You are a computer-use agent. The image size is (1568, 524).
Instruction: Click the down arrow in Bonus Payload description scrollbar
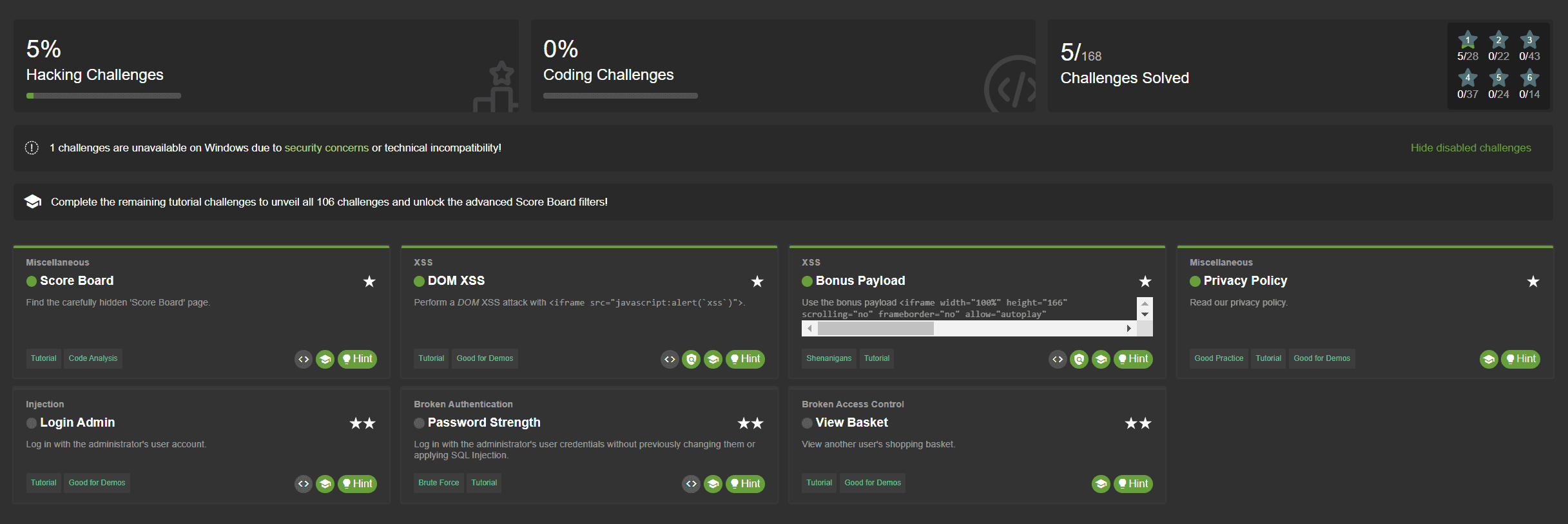[x=1145, y=315]
